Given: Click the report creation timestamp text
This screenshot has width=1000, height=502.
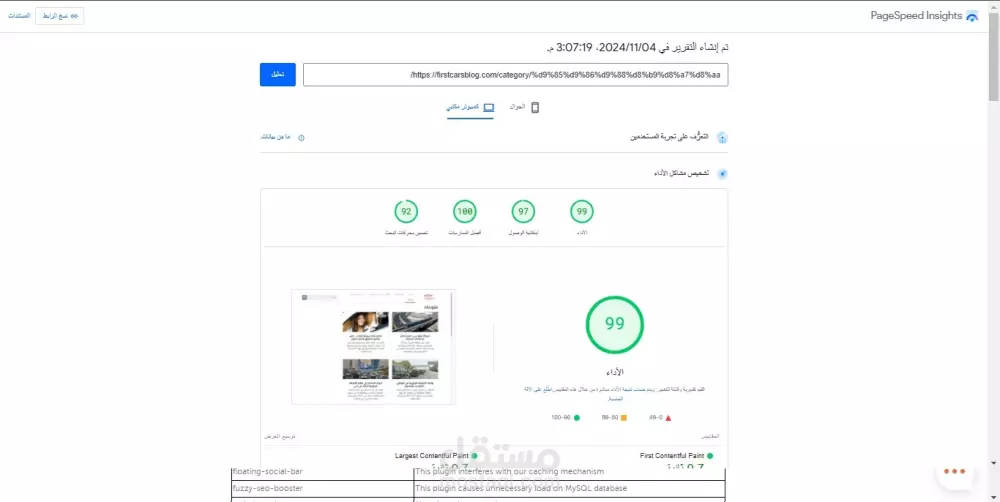Looking at the screenshot, I should 638,48.
